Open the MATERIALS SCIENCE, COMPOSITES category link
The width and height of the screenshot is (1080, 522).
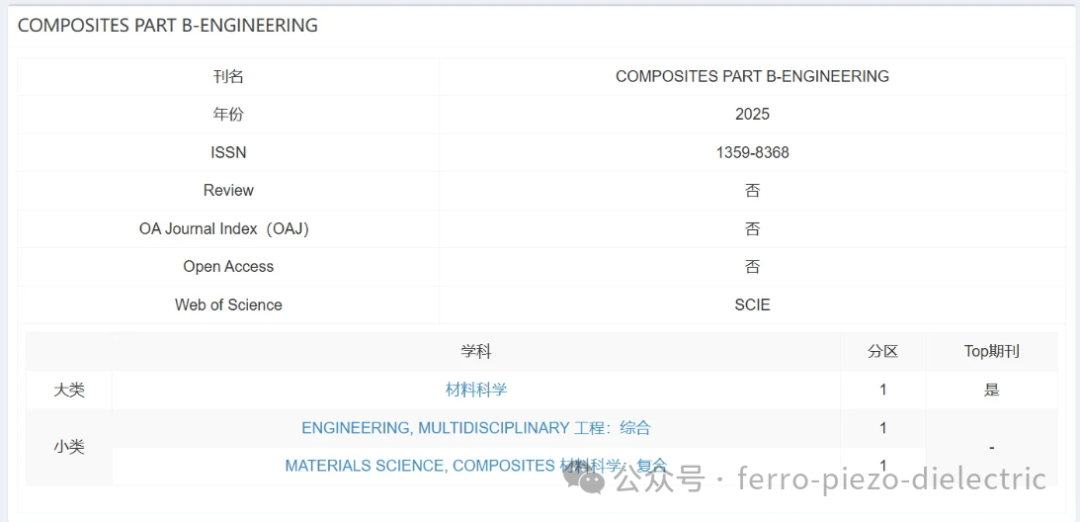[420, 466]
